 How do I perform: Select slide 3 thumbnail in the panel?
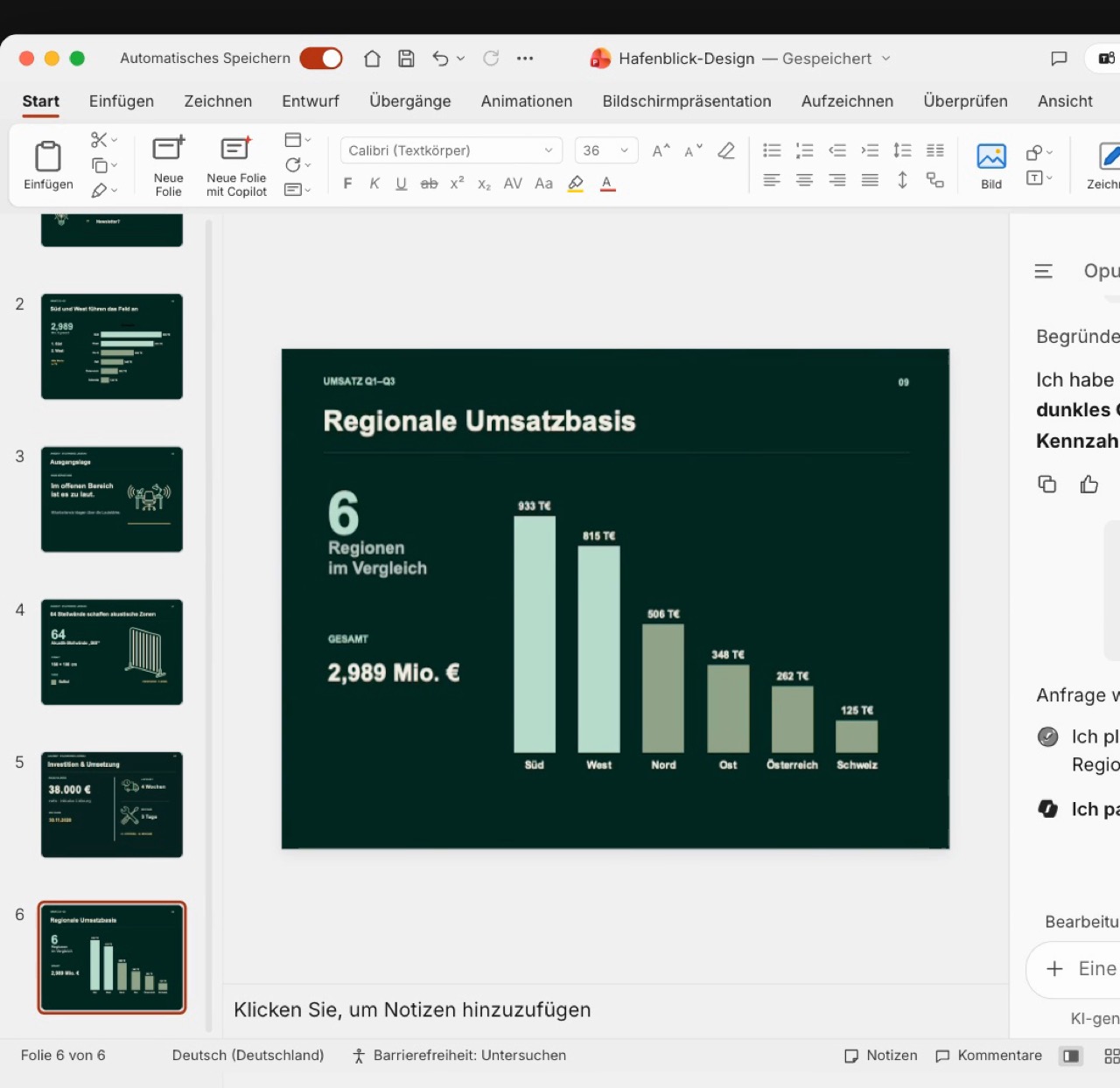112,499
